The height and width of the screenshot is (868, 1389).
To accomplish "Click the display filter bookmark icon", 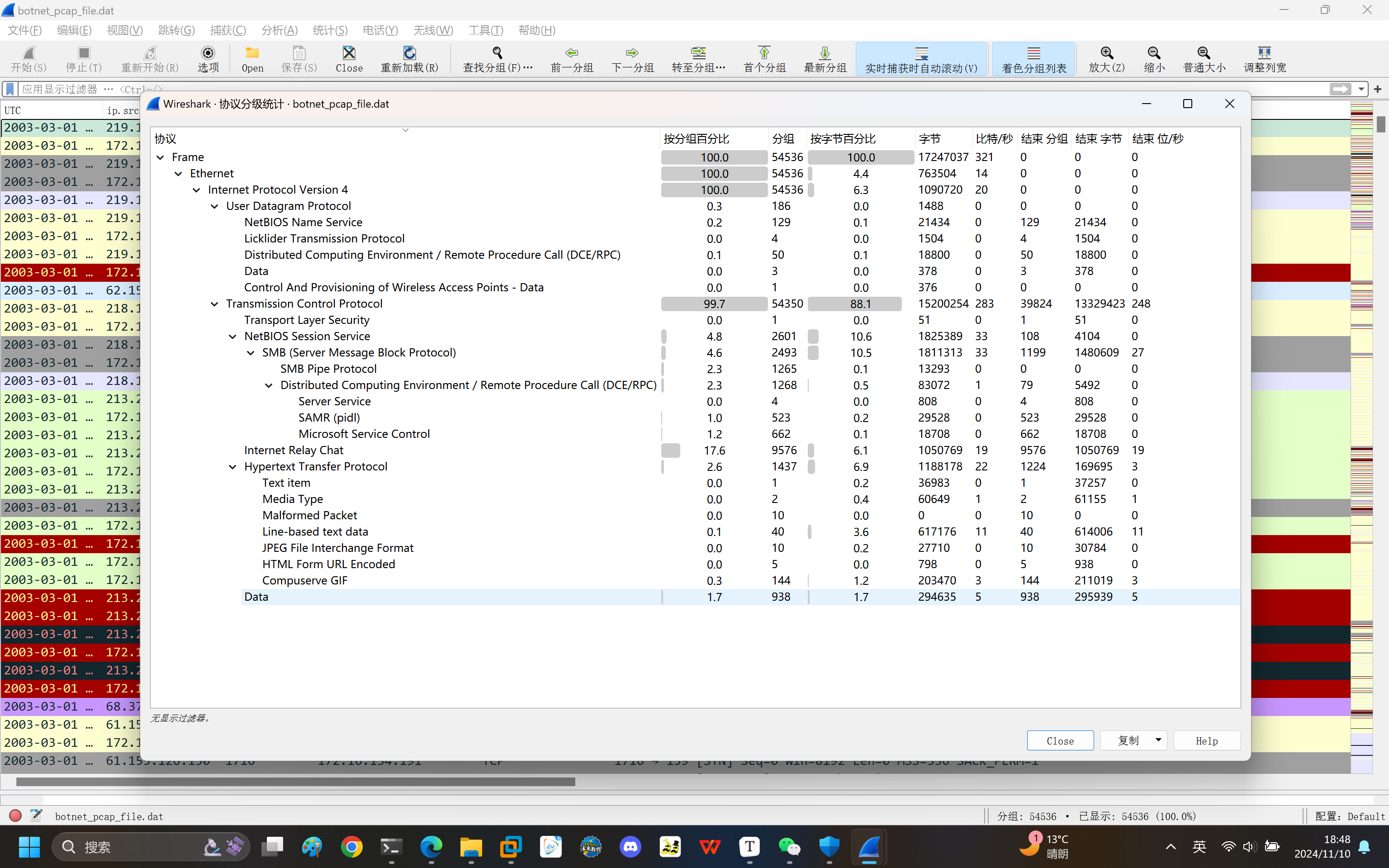I will (10, 89).
